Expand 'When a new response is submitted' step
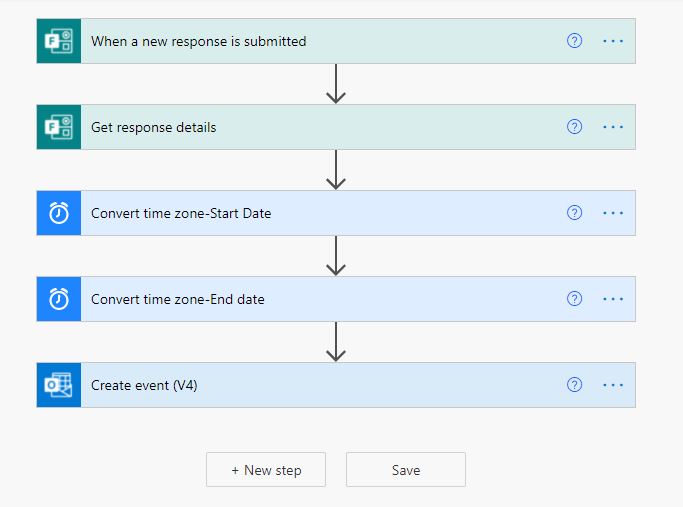This screenshot has width=683, height=507. click(300, 41)
